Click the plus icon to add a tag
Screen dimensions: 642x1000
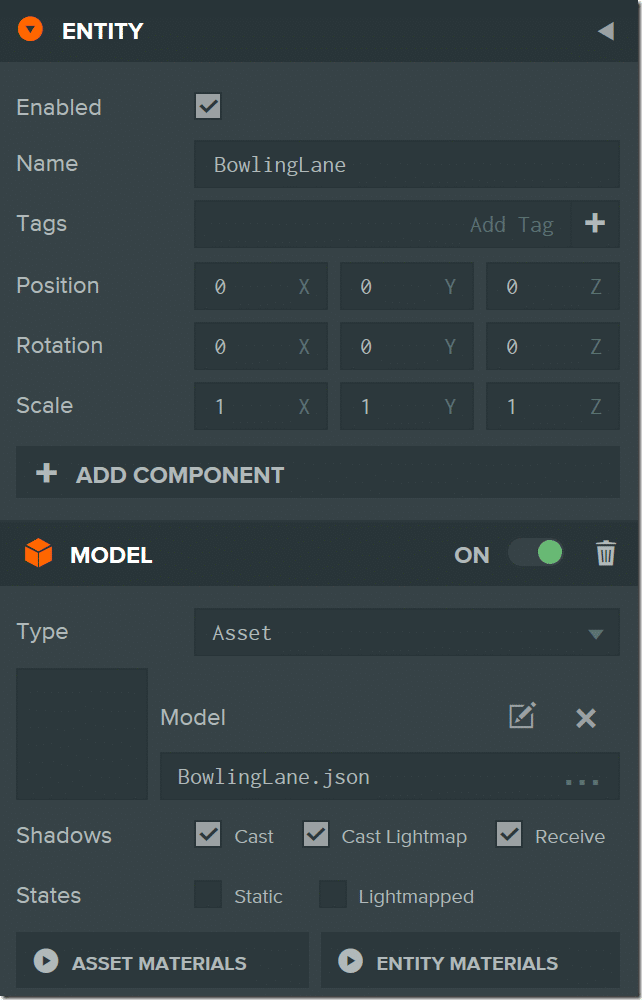coord(595,223)
